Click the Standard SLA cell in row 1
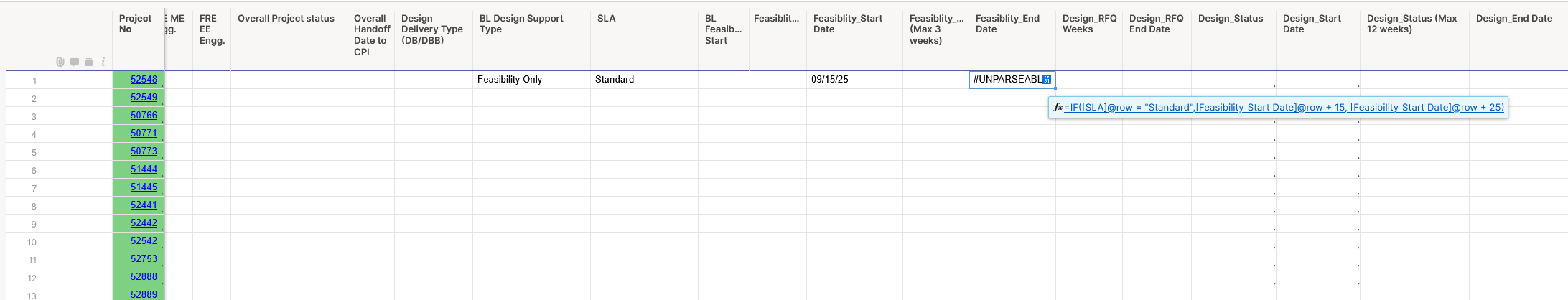This screenshot has height=300, width=1568. click(x=644, y=80)
